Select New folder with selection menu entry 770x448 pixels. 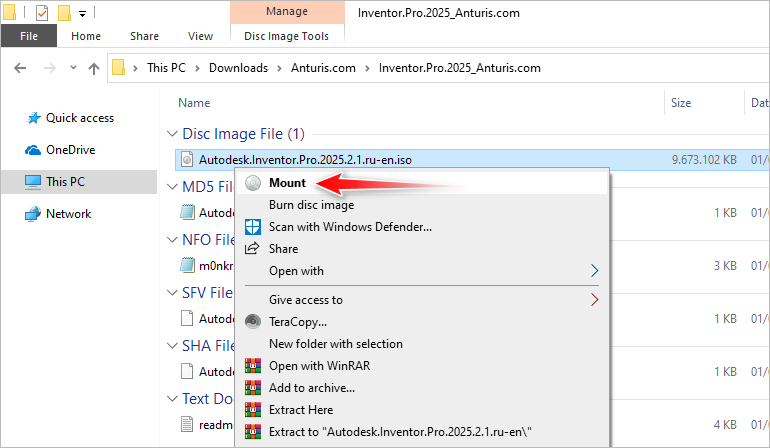pos(335,344)
